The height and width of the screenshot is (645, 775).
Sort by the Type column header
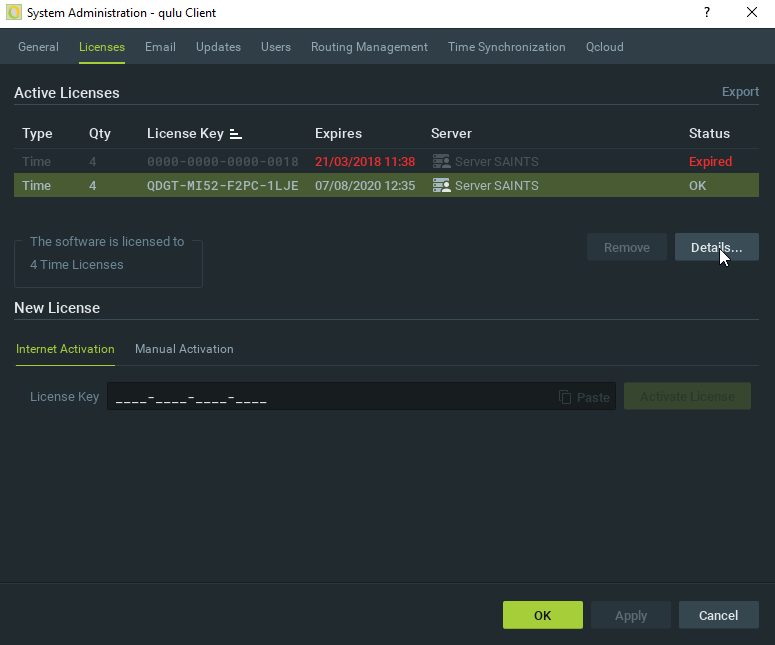pyautogui.click(x=37, y=133)
